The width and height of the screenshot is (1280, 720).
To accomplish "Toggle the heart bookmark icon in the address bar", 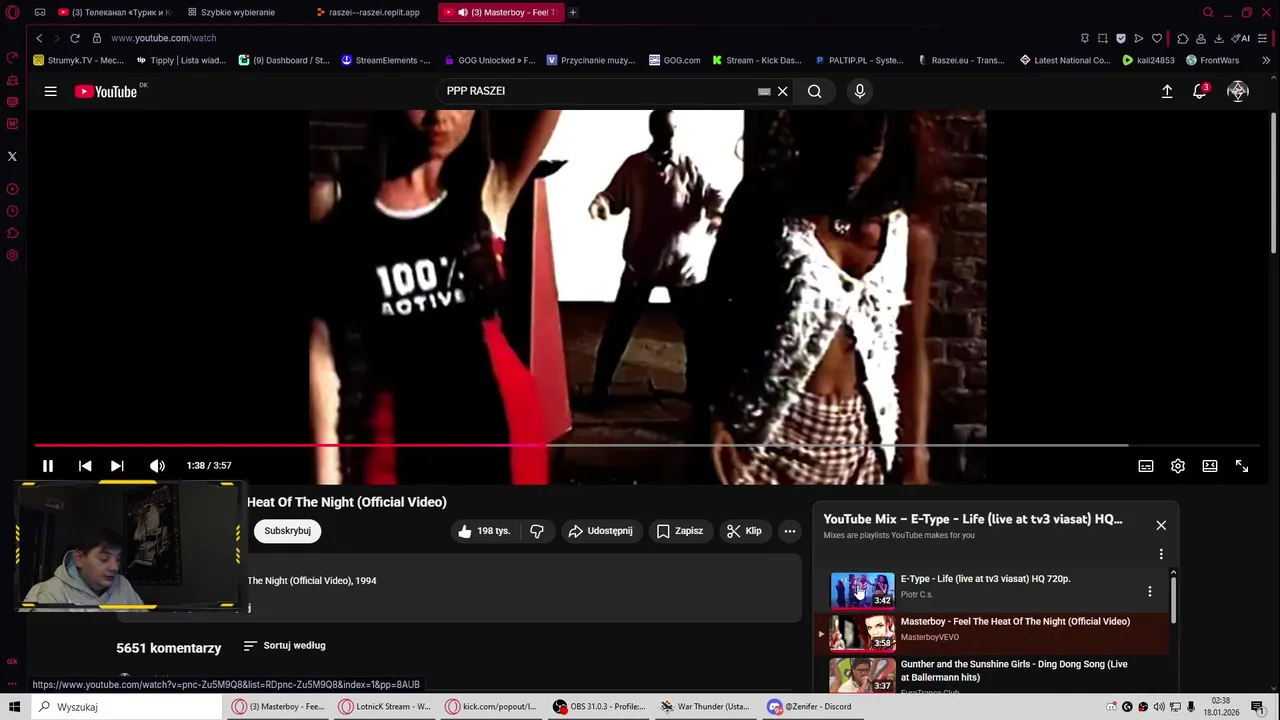I will pos(1157,38).
